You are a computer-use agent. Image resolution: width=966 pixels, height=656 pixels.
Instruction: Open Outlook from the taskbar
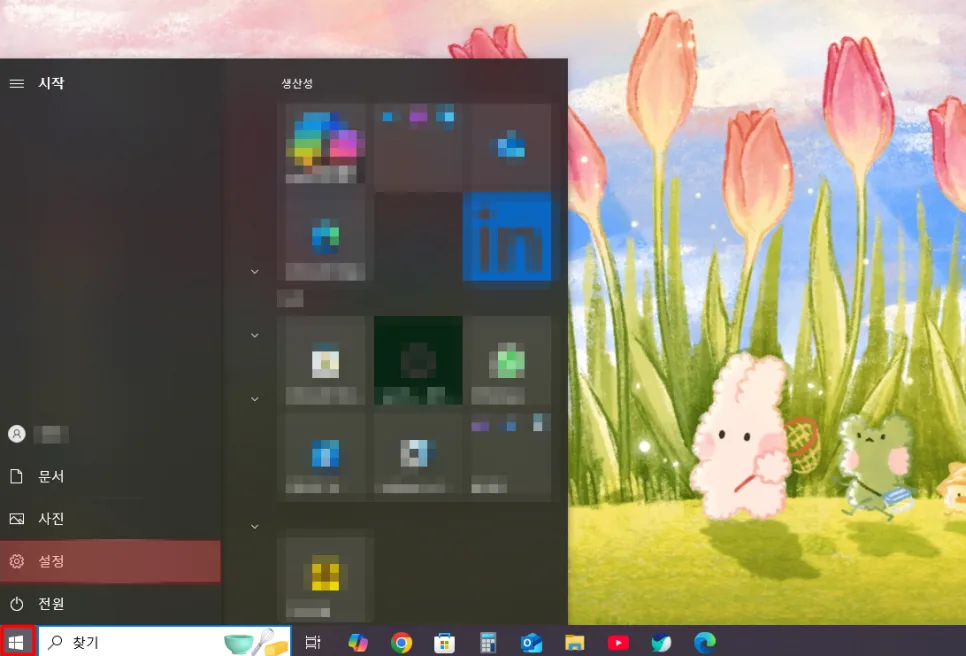coord(531,642)
